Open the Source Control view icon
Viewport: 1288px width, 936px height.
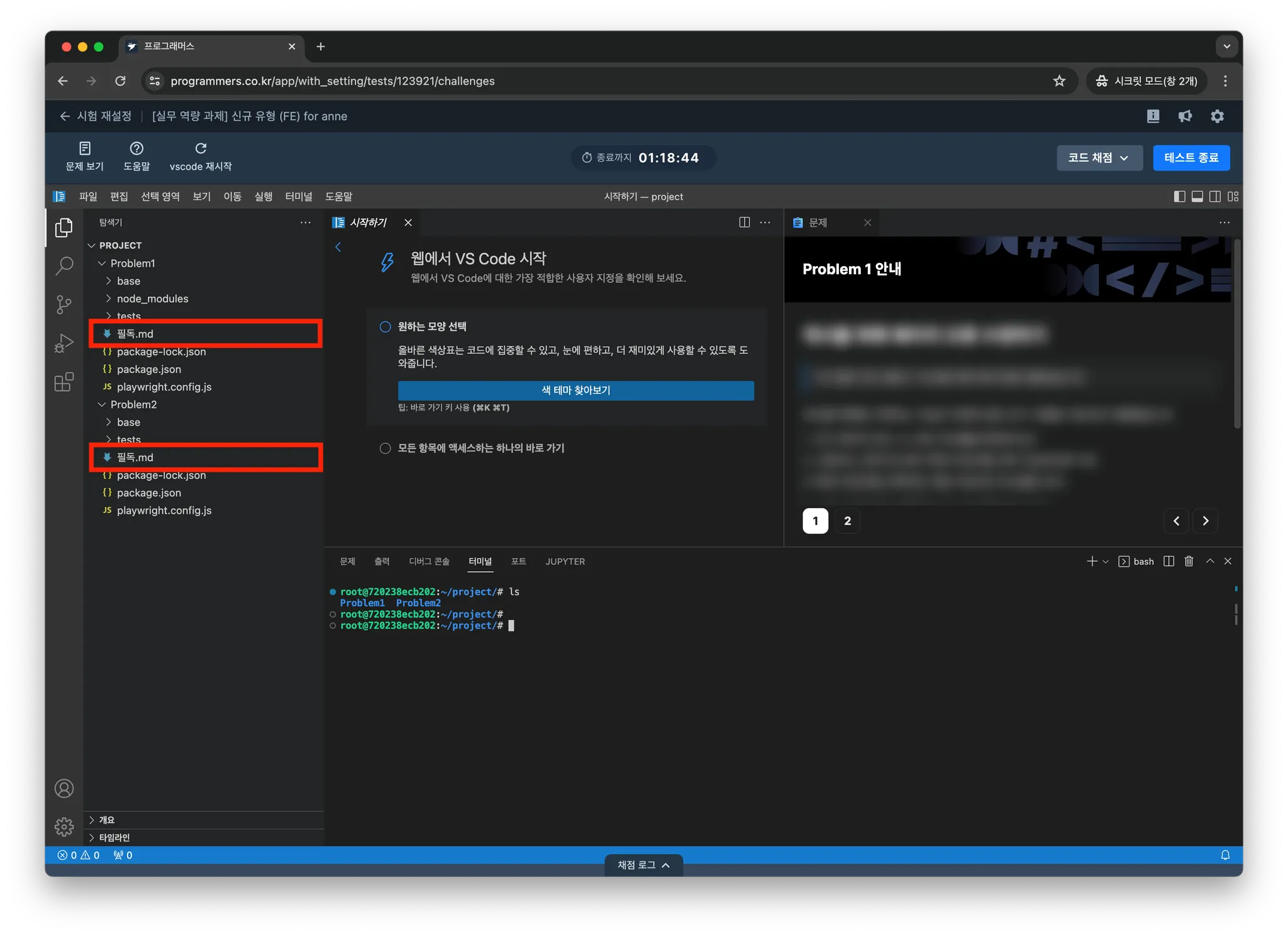(x=64, y=305)
